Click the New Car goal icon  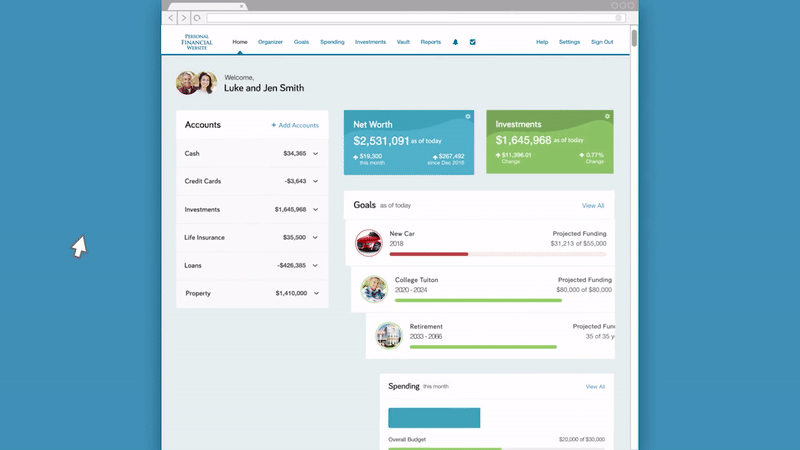369,242
